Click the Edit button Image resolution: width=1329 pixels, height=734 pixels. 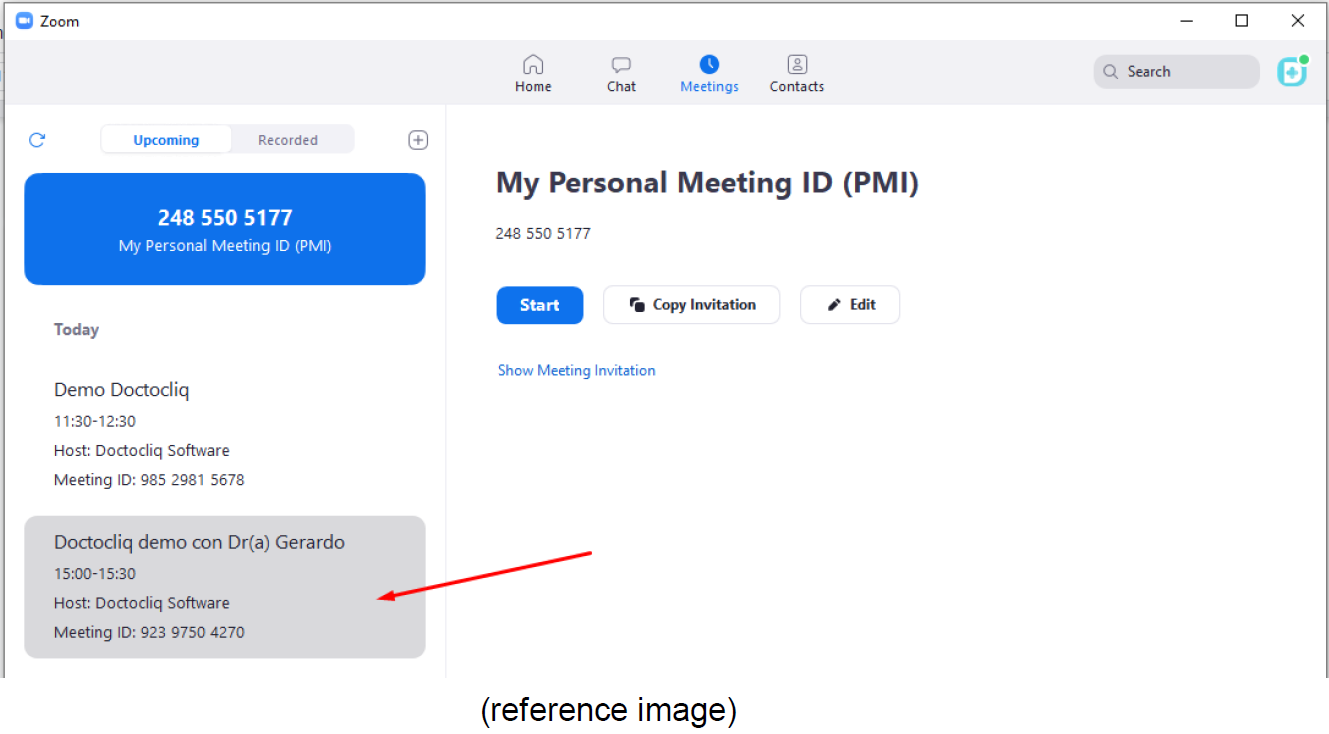[850, 305]
